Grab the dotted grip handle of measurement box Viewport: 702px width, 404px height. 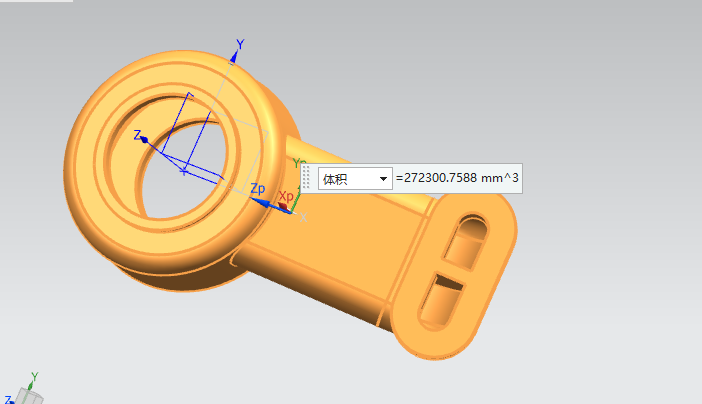308,179
